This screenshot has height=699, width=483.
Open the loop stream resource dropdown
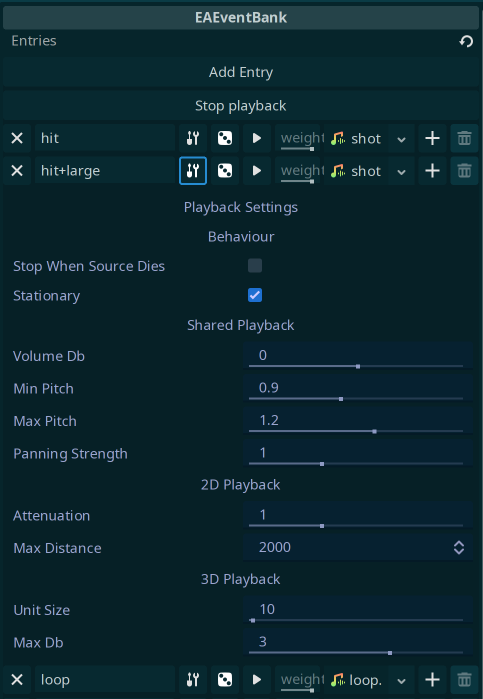(x=401, y=680)
